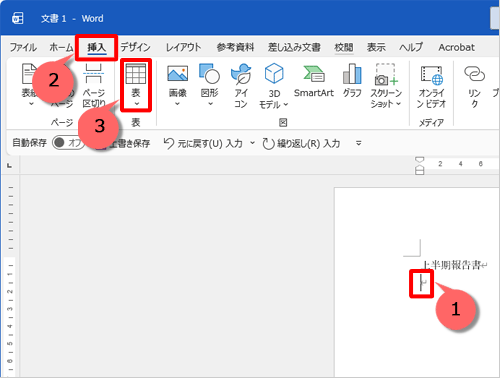Click the first line indent marker on ruler
The width and height of the screenshot is (500, 378).
tap(420, 160)
